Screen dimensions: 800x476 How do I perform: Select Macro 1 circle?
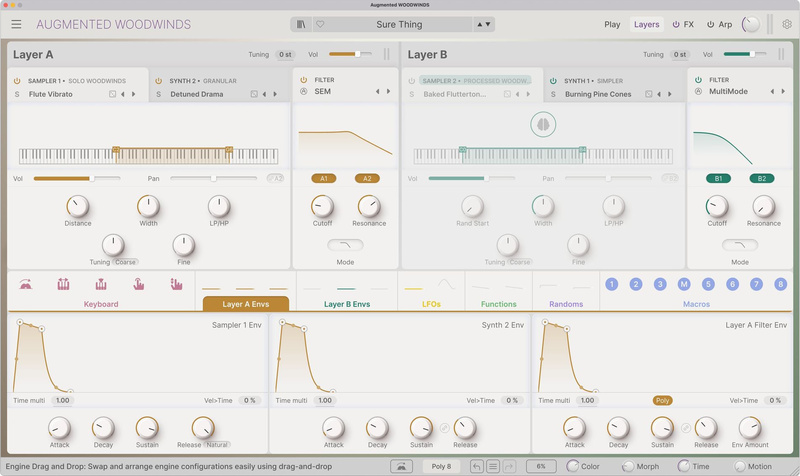tap(611, 284)
